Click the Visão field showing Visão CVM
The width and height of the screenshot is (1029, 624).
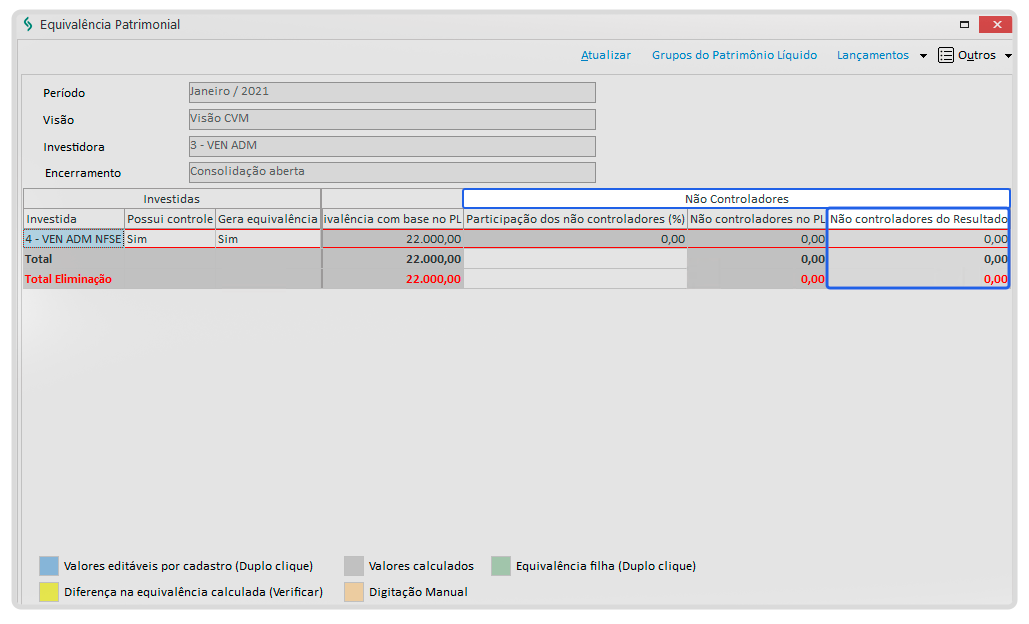tap(391, 119)
